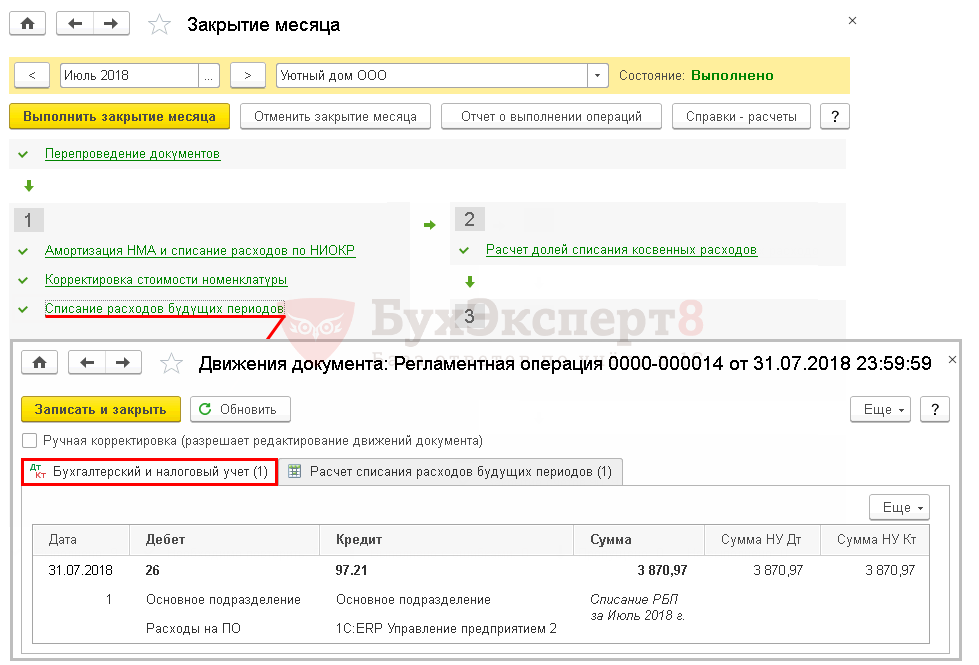
Task: Open Еще menu above the entries table
Action: [x=900, y=508]
